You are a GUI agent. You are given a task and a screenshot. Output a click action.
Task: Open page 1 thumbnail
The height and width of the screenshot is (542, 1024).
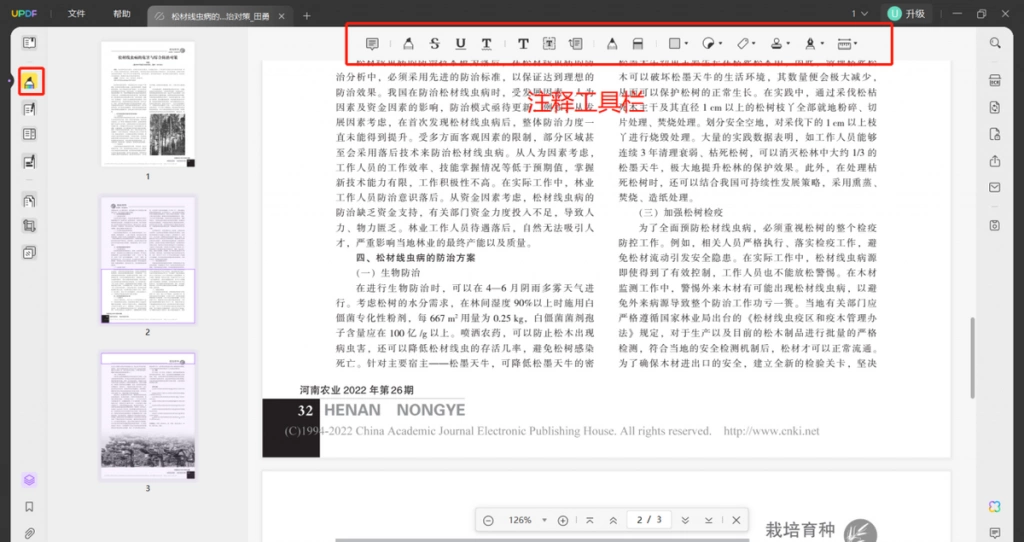point(148,104)
